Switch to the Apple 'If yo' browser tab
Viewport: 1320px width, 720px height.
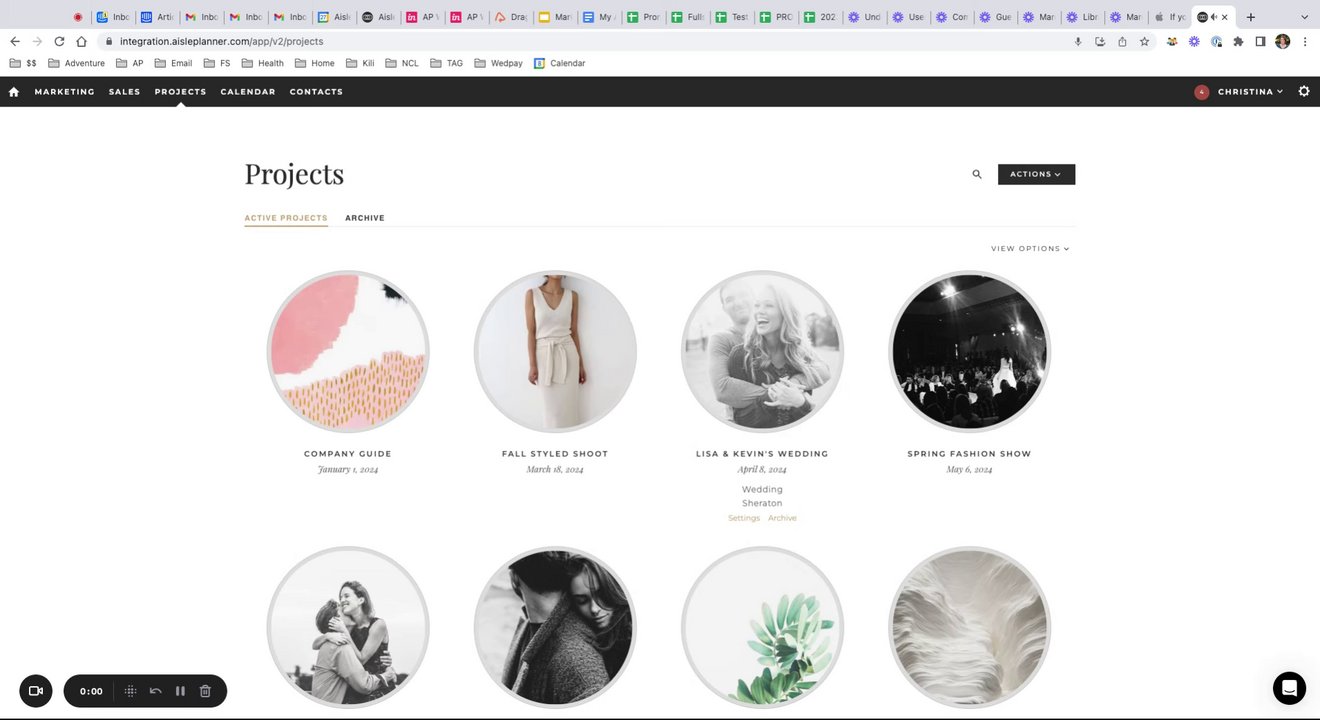click(x=1170, y=17)
